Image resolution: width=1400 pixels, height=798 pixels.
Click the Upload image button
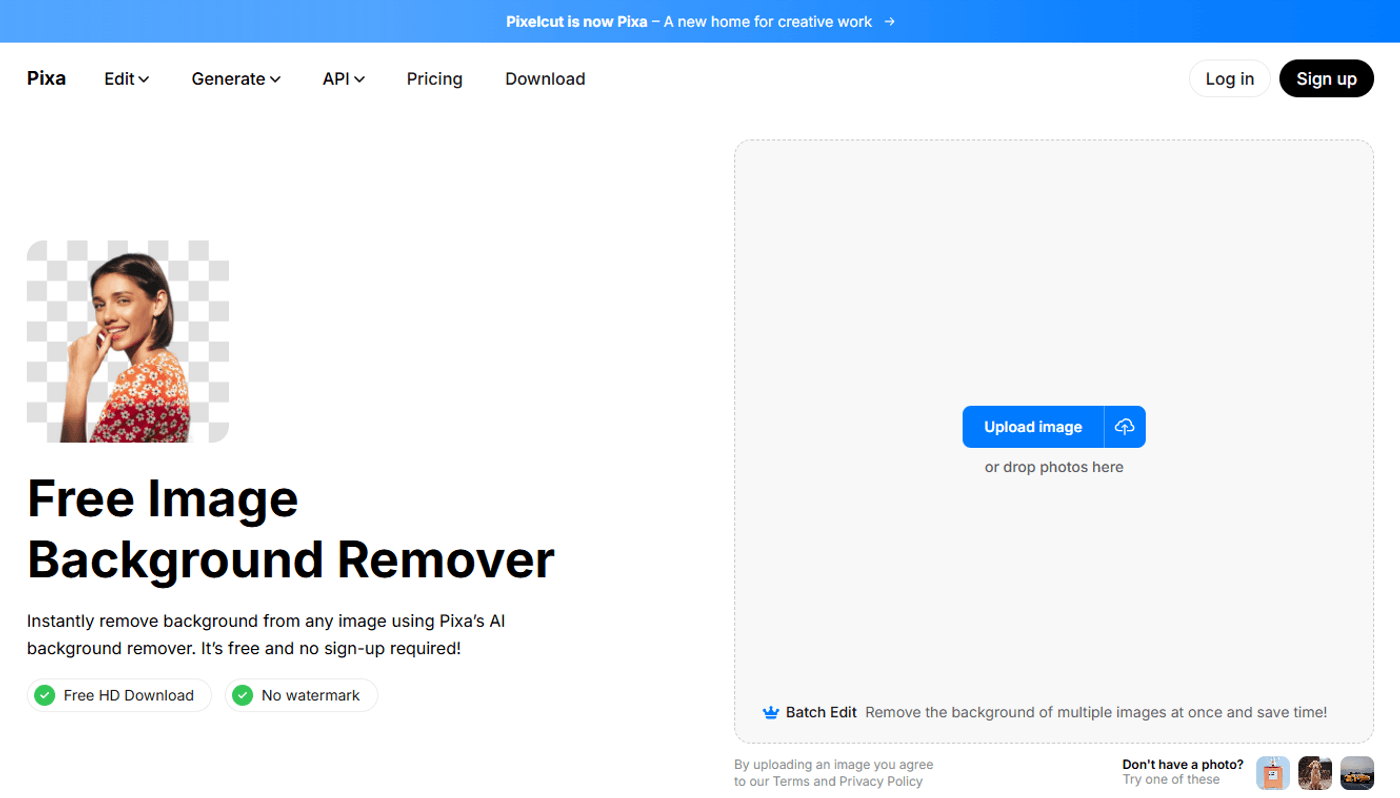[x=1033, y=427]
